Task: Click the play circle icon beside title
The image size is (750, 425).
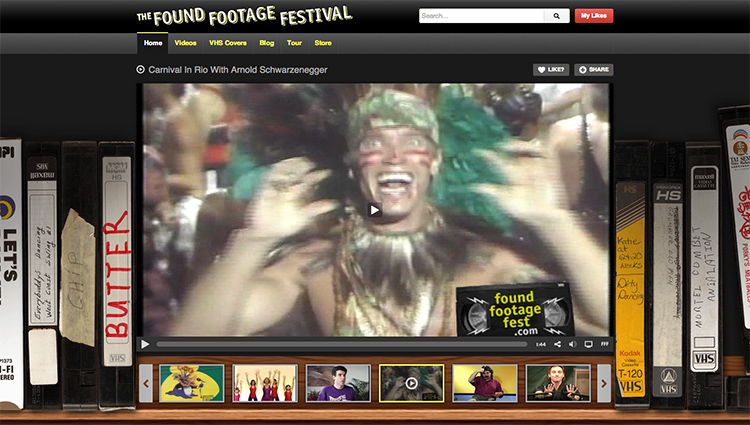Action: (140, 69)
